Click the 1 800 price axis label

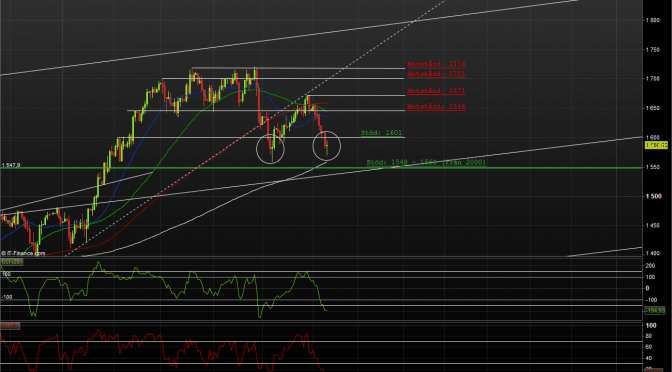click(652, 20)
